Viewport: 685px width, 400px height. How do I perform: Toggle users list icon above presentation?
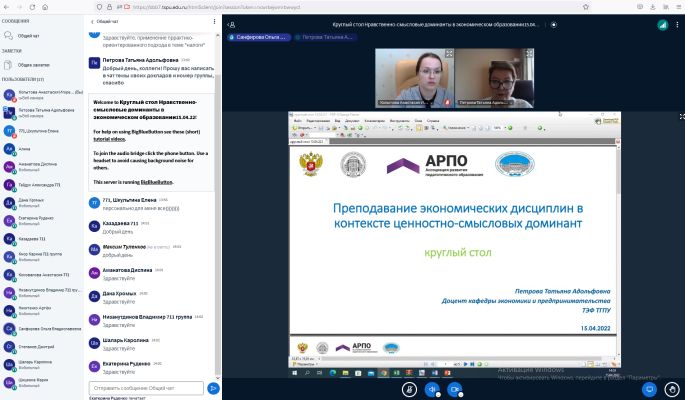click(232, 25)
